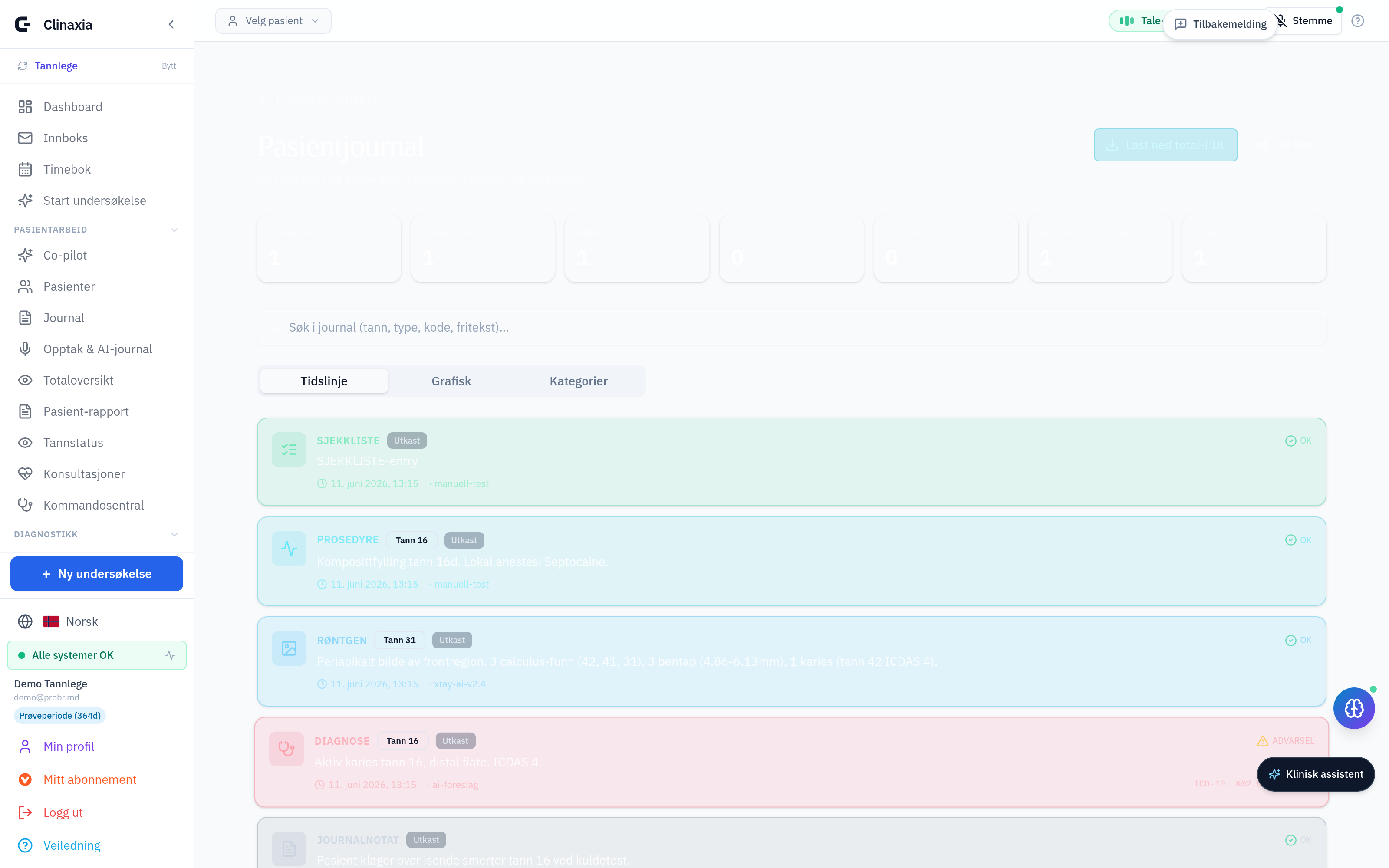The width and height of the screenshot is (1389, 868).
Task: Click the 'Demo Tannlege' user name
Action: pos(50,684)
